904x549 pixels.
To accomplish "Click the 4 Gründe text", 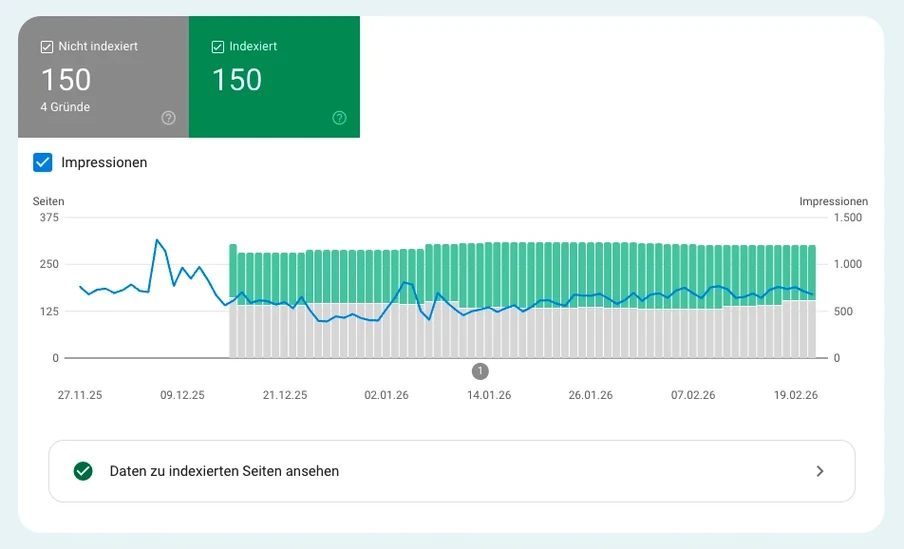I will [x=65, y=107].
